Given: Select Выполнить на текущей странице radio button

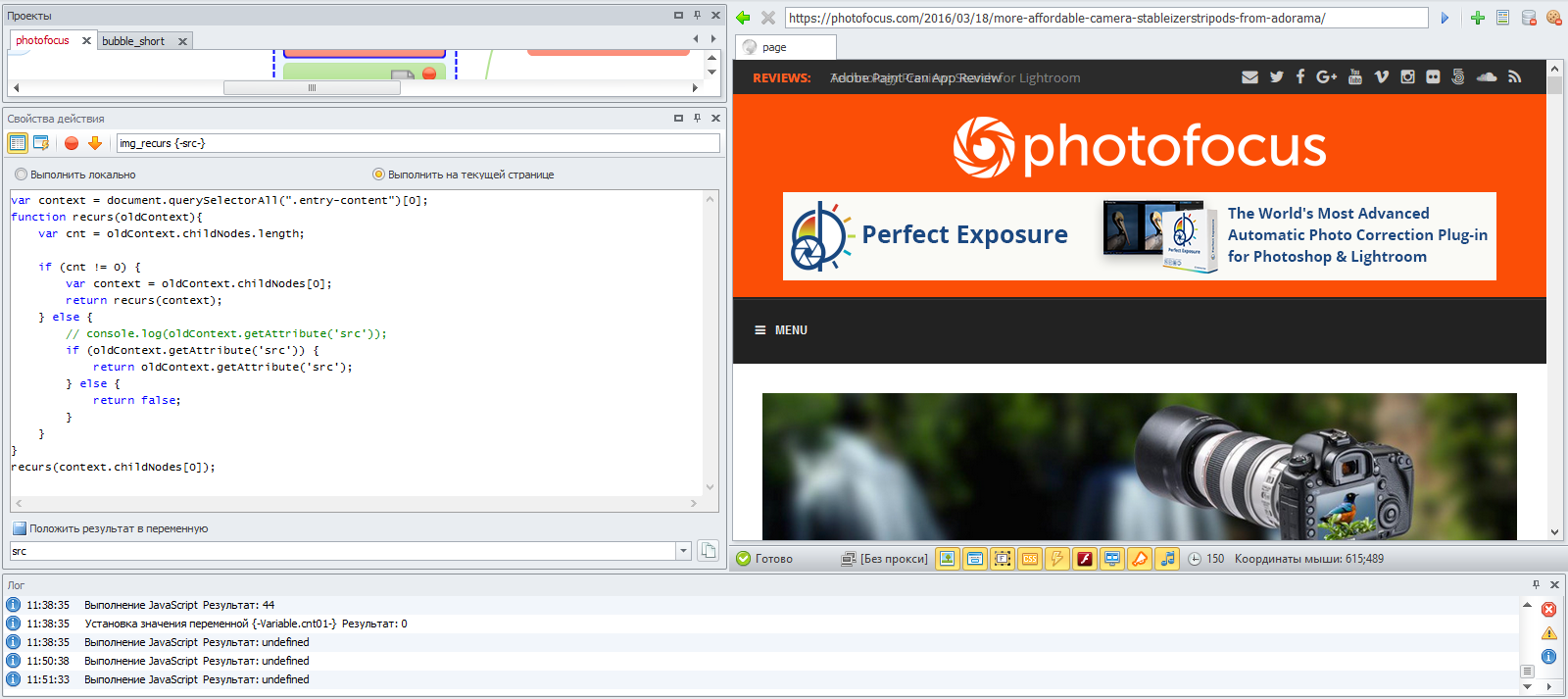Looking at the screenshot, I should click(378, 175).
